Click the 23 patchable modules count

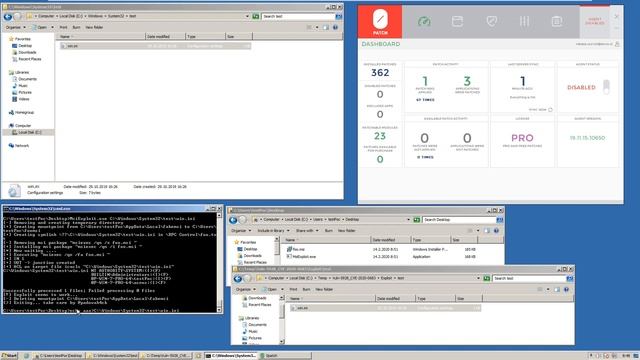(380, 136)
